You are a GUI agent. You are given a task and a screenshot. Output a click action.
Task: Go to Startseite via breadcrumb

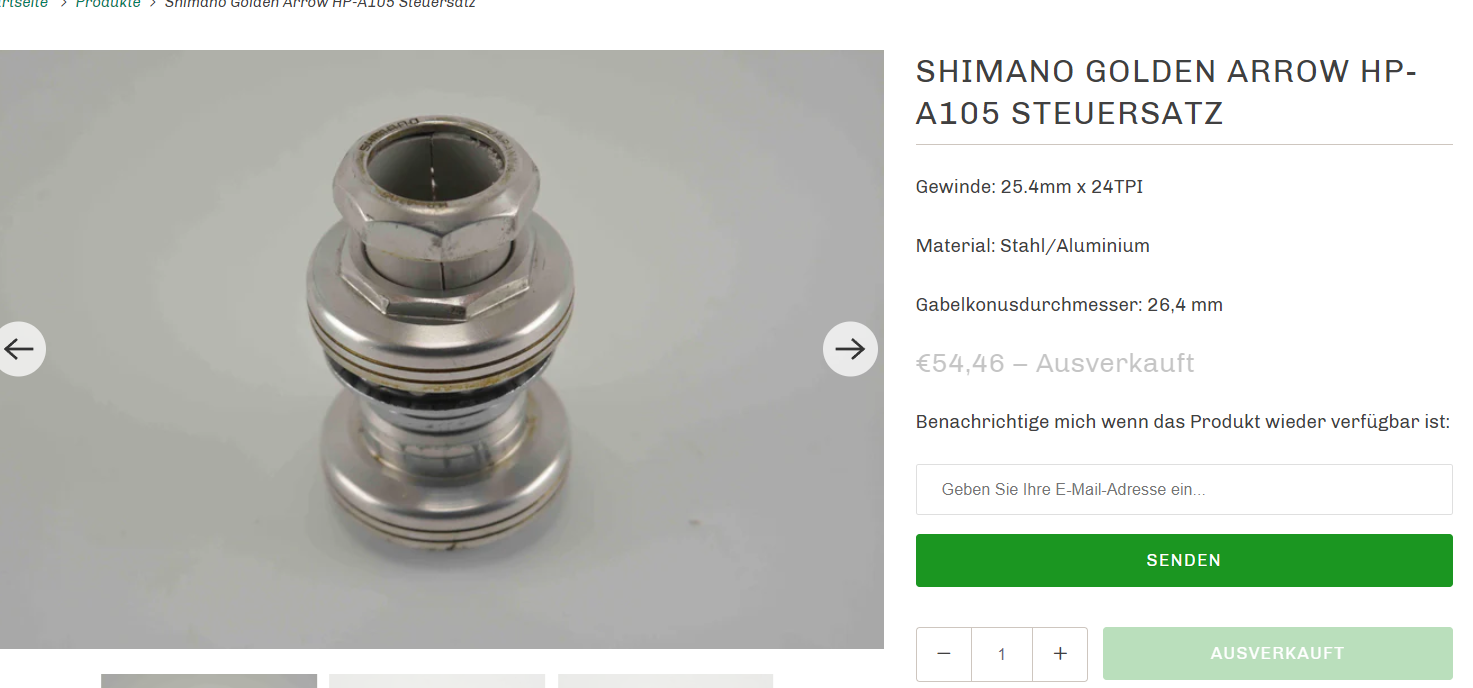pyautogui.click(x=24, y=4)
